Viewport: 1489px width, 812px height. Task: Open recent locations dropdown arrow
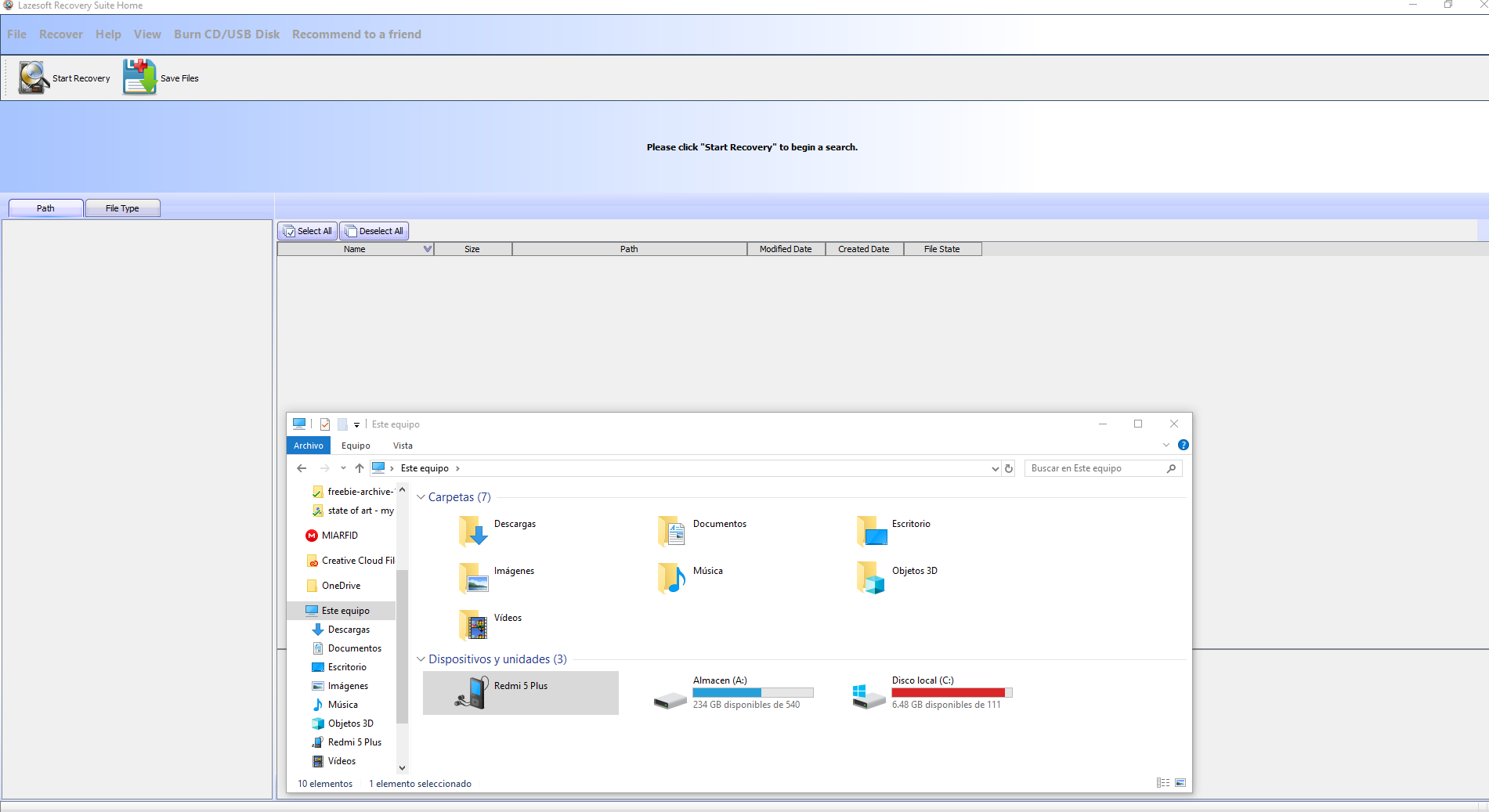343,468
